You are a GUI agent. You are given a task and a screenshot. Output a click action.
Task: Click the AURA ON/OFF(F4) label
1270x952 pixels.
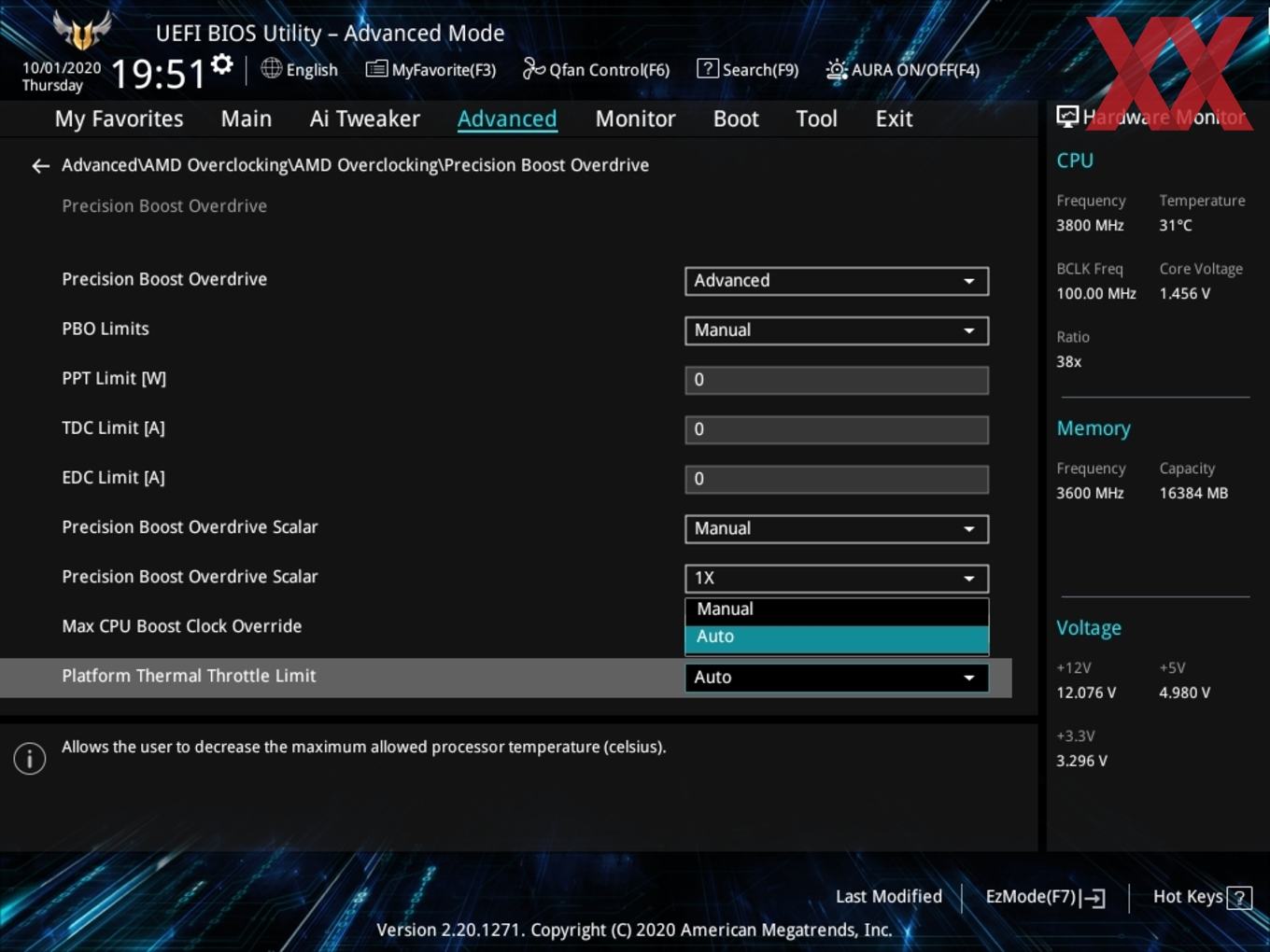click(x=915, y=70)
